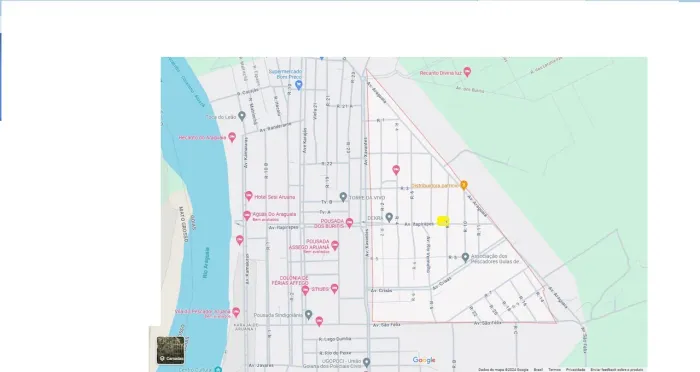Click the R. 22 street label

[x=327, y=164]
